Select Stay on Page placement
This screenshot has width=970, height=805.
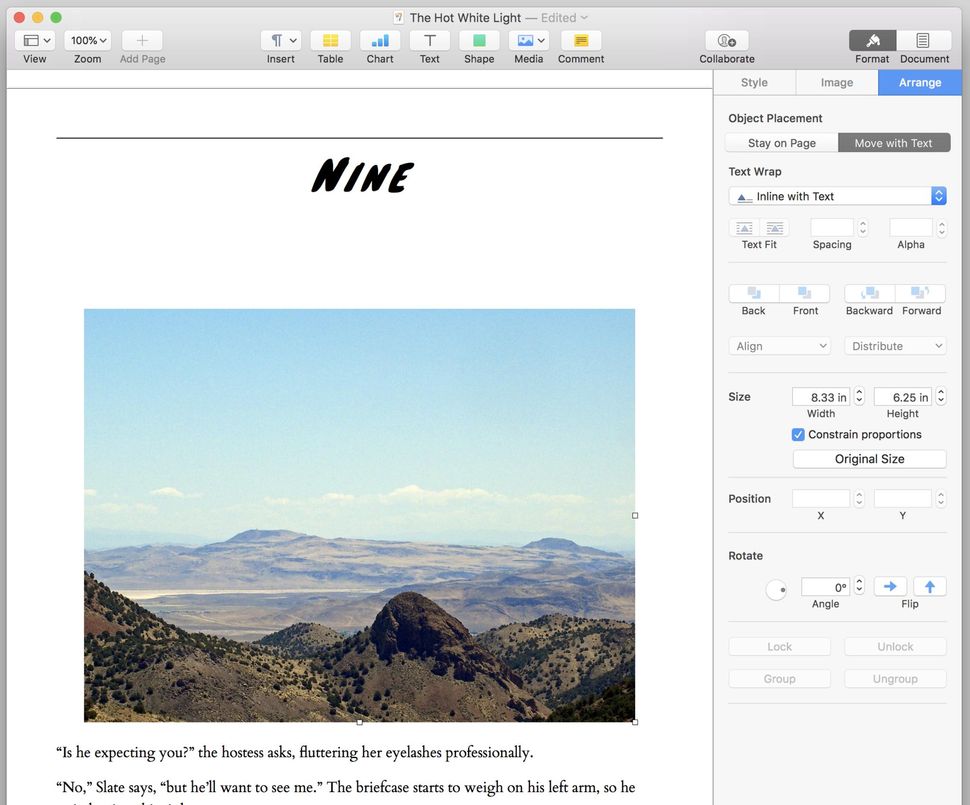tap(781, 142)
